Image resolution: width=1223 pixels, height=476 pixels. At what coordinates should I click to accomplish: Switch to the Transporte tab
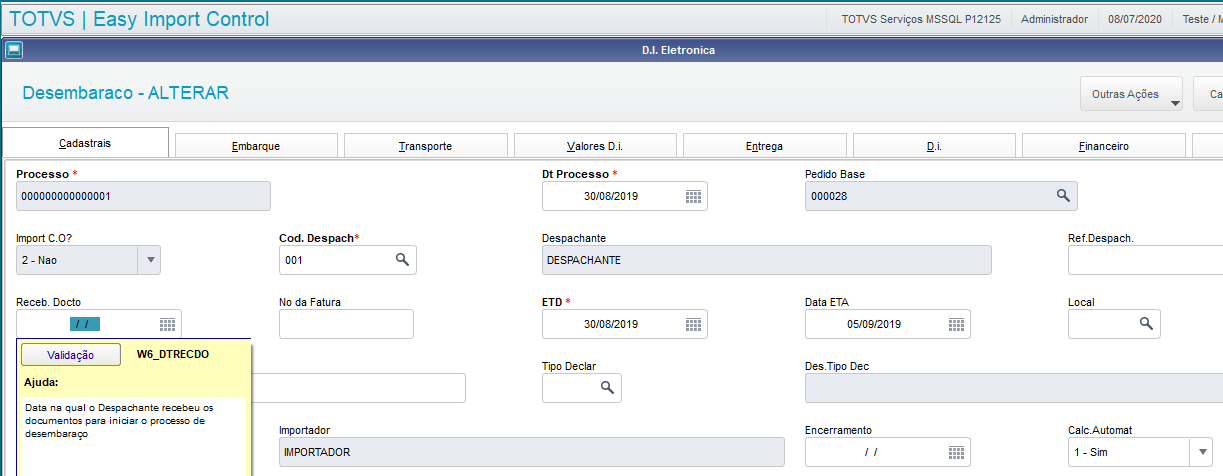tap(425, 146)
